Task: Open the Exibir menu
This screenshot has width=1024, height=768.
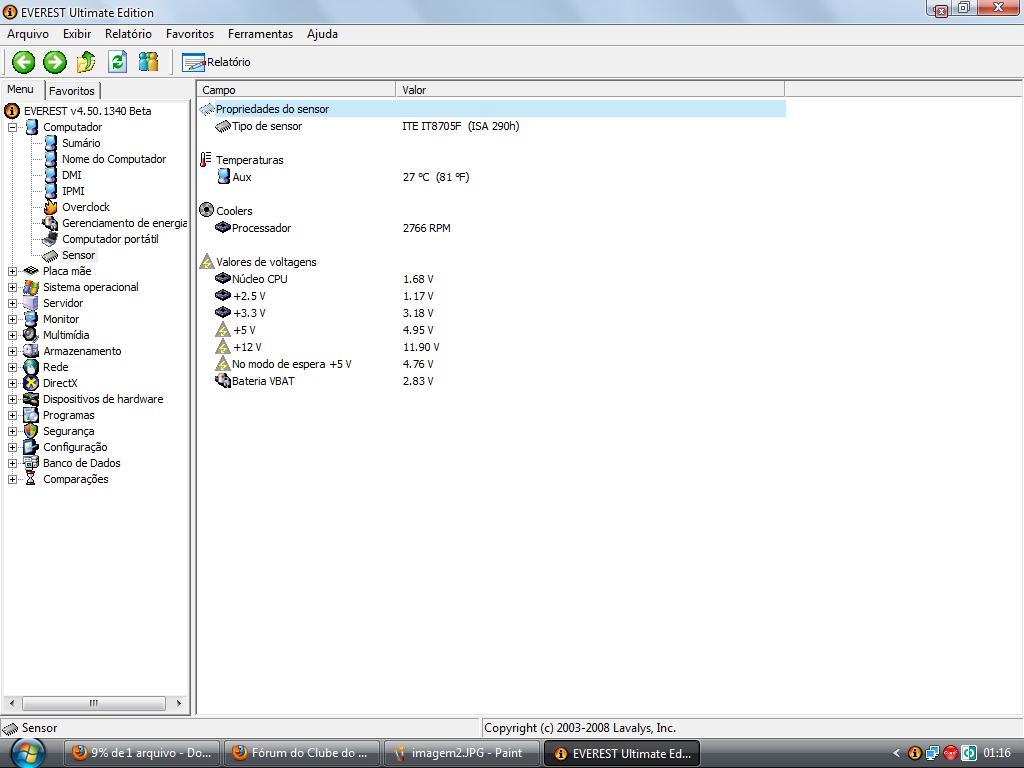Action: click(x=76, y=34)
